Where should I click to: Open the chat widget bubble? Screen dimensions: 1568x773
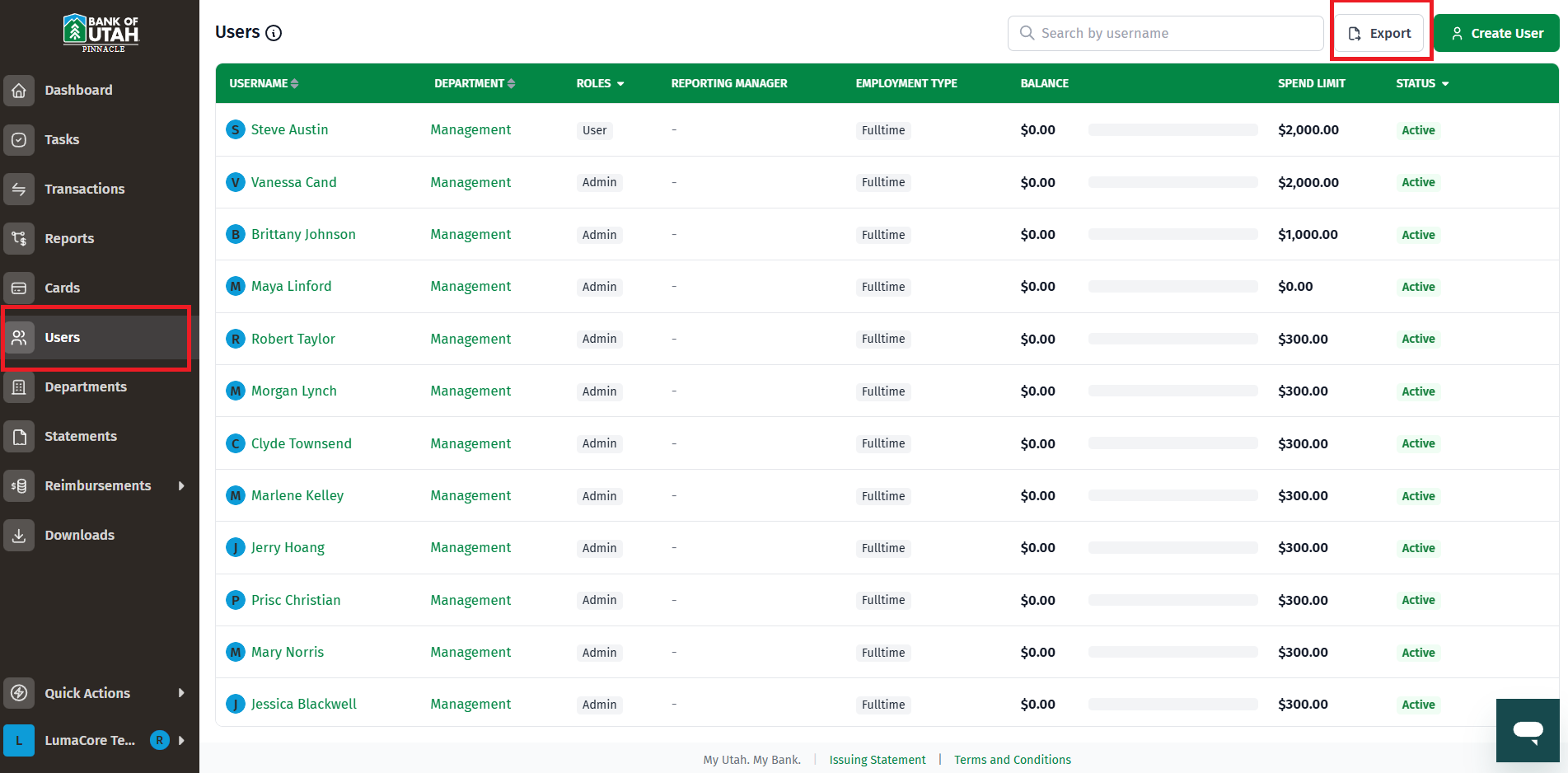tap(1528, 730)
